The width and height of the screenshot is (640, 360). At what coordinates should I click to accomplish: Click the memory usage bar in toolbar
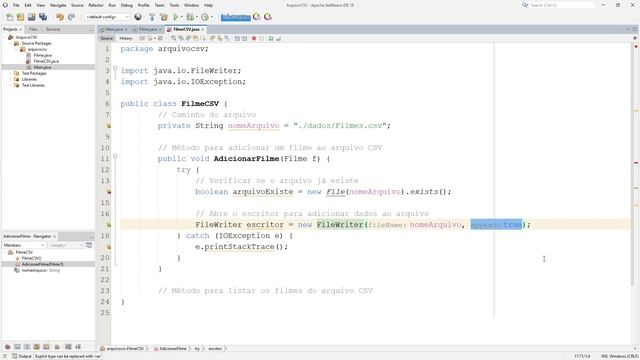pos(236,17)
